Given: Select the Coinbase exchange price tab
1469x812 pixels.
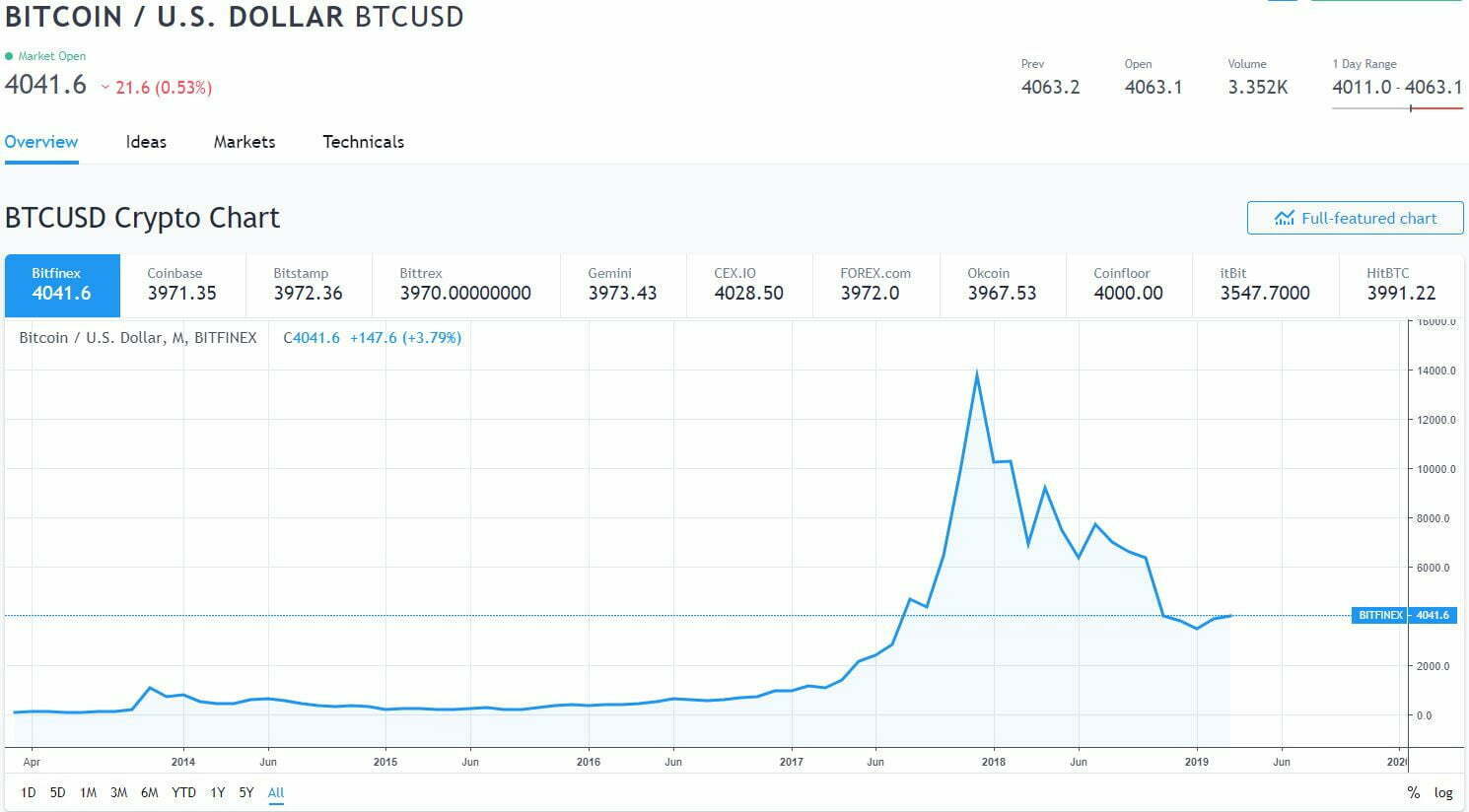Looking at the screenshot, I should tap(182, 284).
